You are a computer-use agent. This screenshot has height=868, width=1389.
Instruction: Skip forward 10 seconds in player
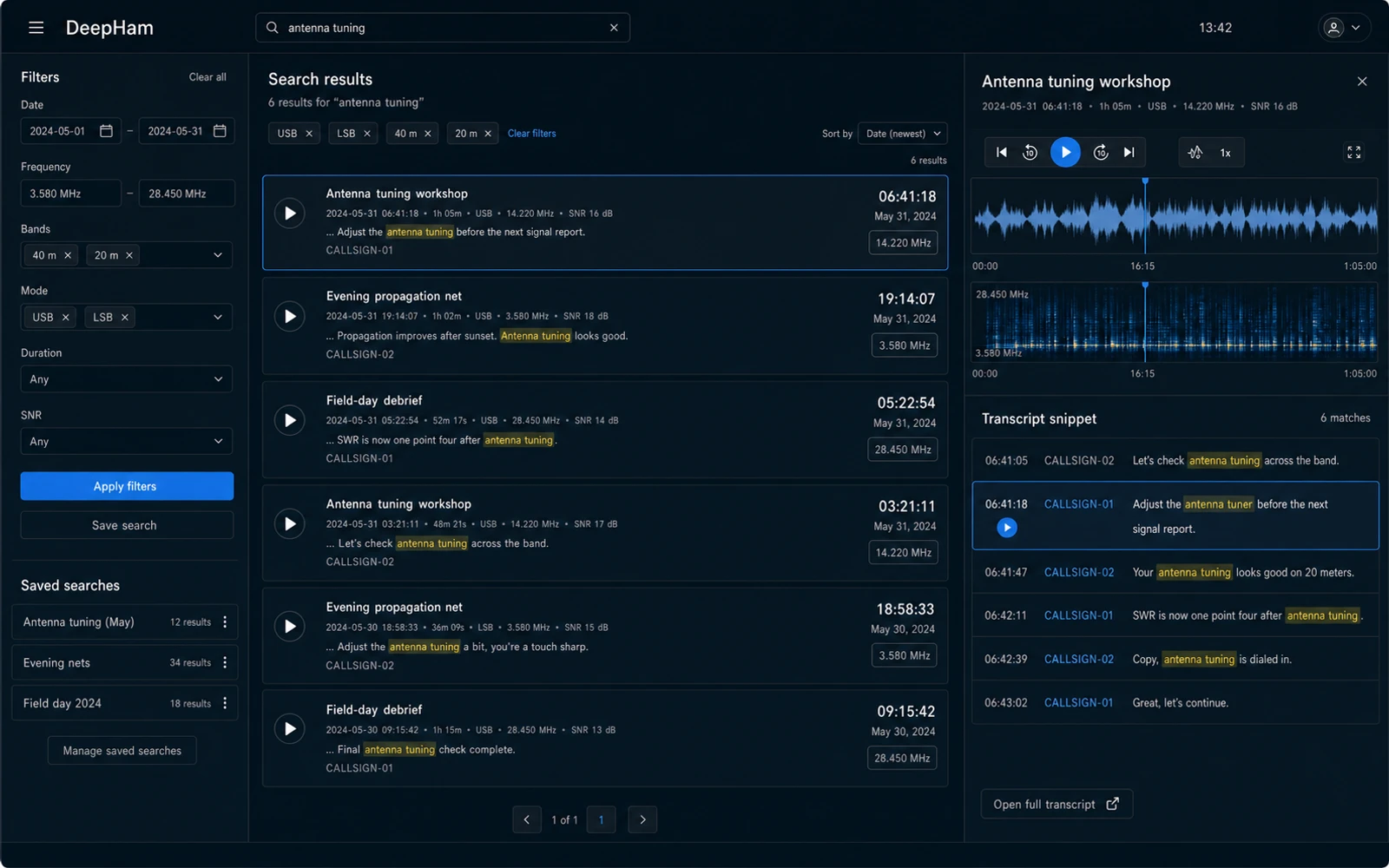(1101, 153)
